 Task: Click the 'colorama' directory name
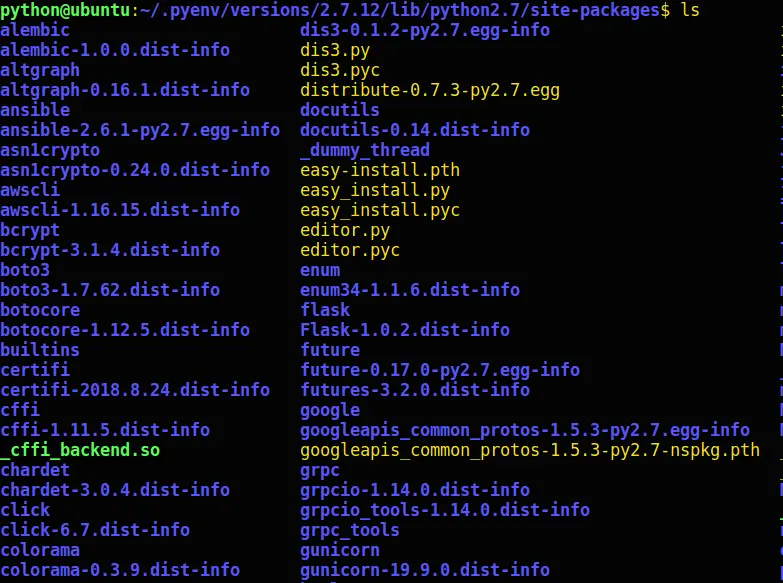tap(40, 550)
